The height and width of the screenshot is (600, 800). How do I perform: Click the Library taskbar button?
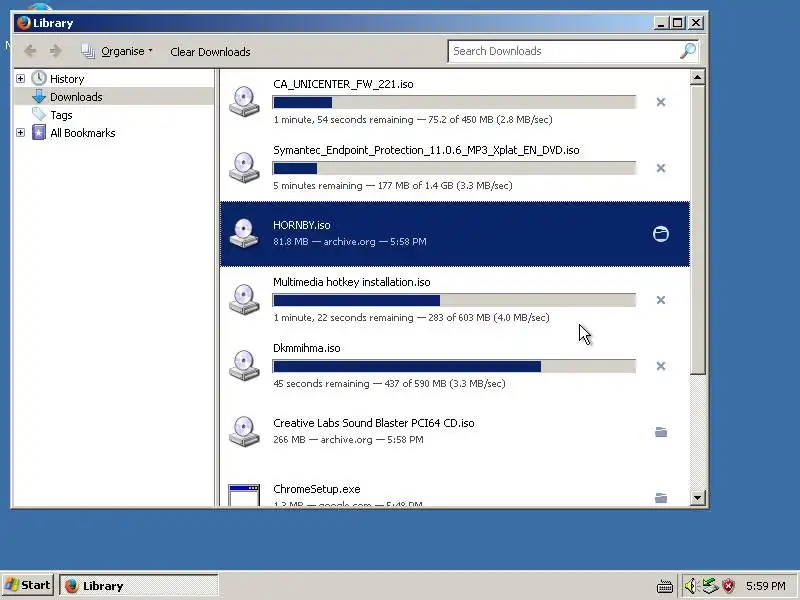tap(139, 585)
